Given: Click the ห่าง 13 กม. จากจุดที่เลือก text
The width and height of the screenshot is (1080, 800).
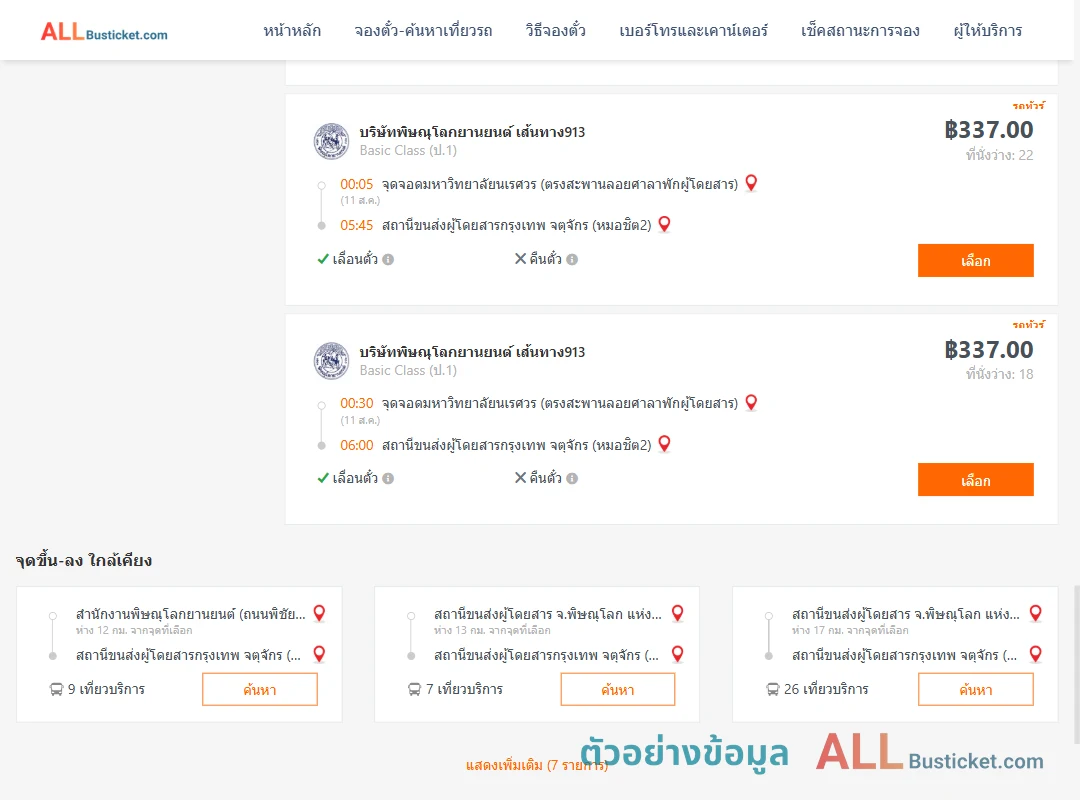Looking at the screenshot, I should (x=492, y=630).
